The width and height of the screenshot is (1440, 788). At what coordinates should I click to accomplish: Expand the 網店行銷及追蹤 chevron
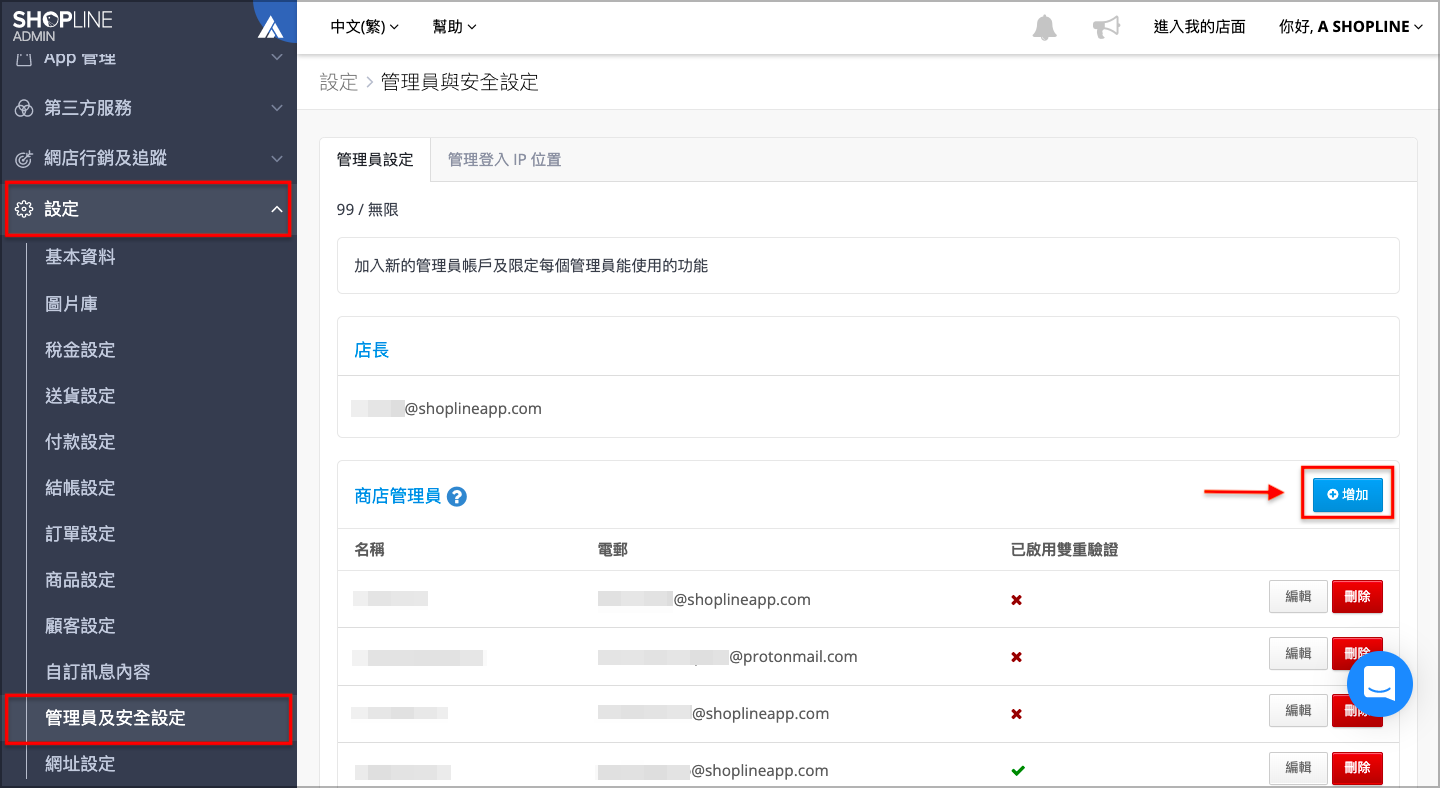277,158
